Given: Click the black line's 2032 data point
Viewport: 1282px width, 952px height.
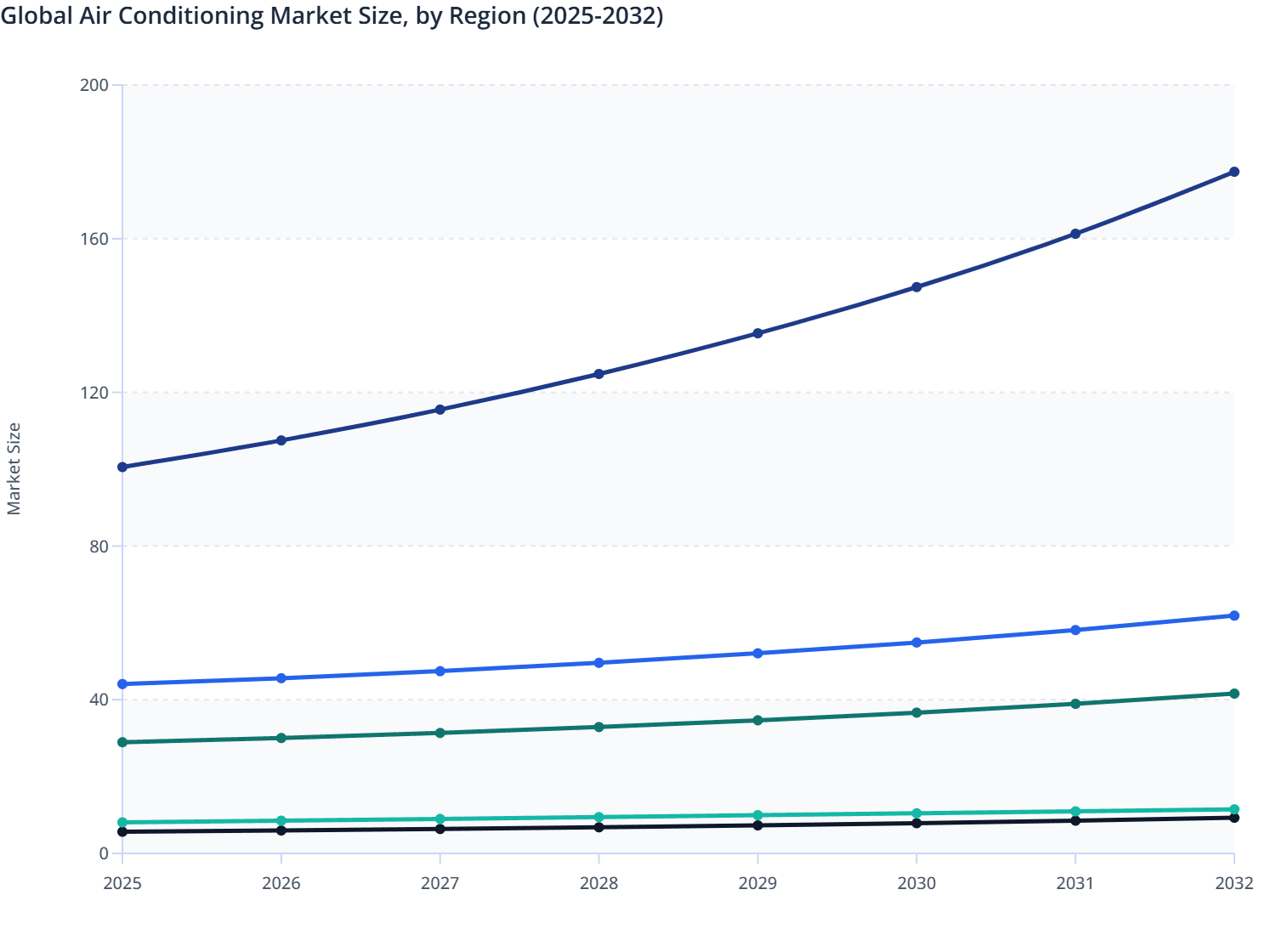Looking at the screenshot, I should pos(1234,818).
